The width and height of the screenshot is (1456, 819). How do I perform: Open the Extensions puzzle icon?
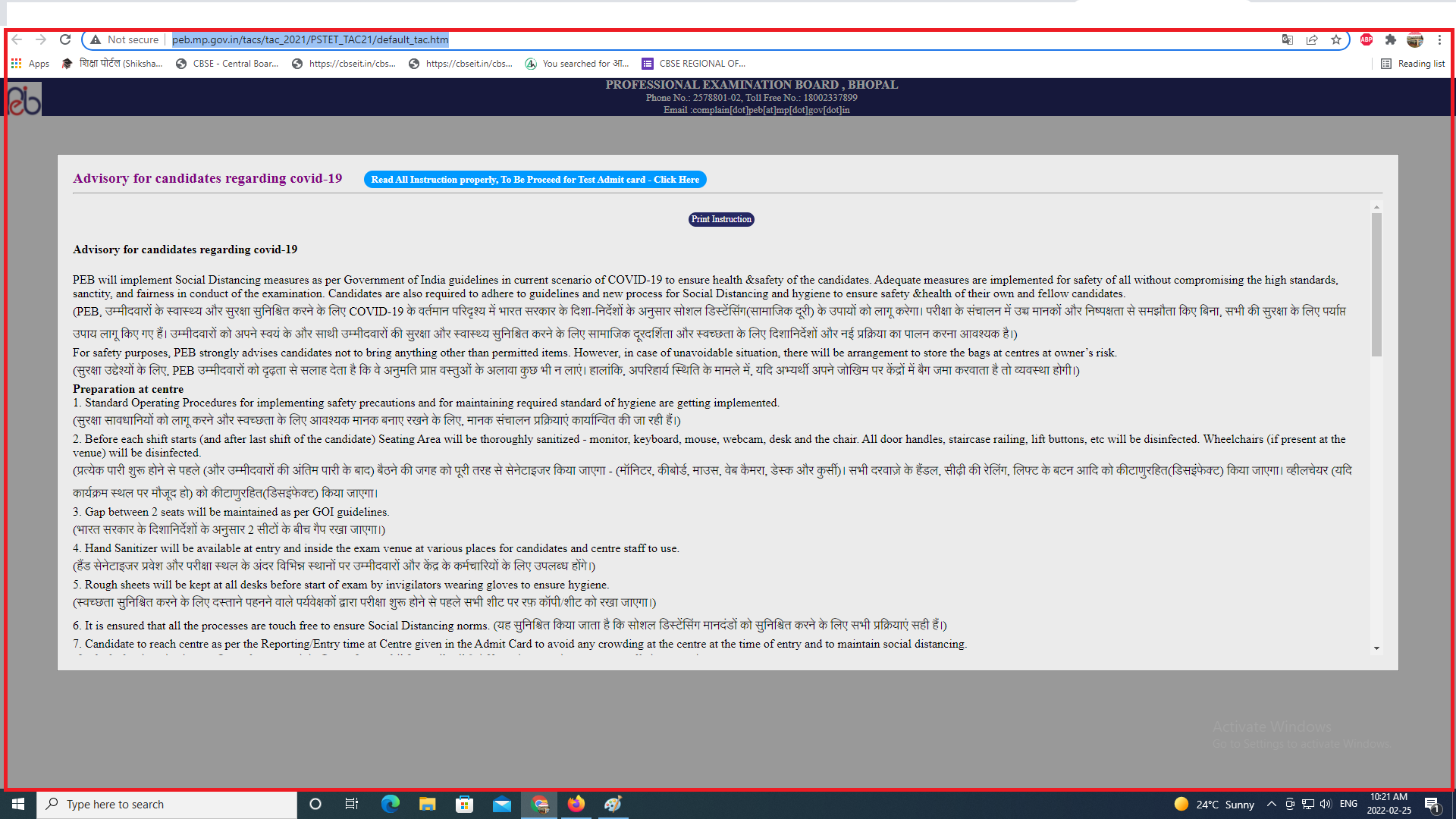point(1390,39)
